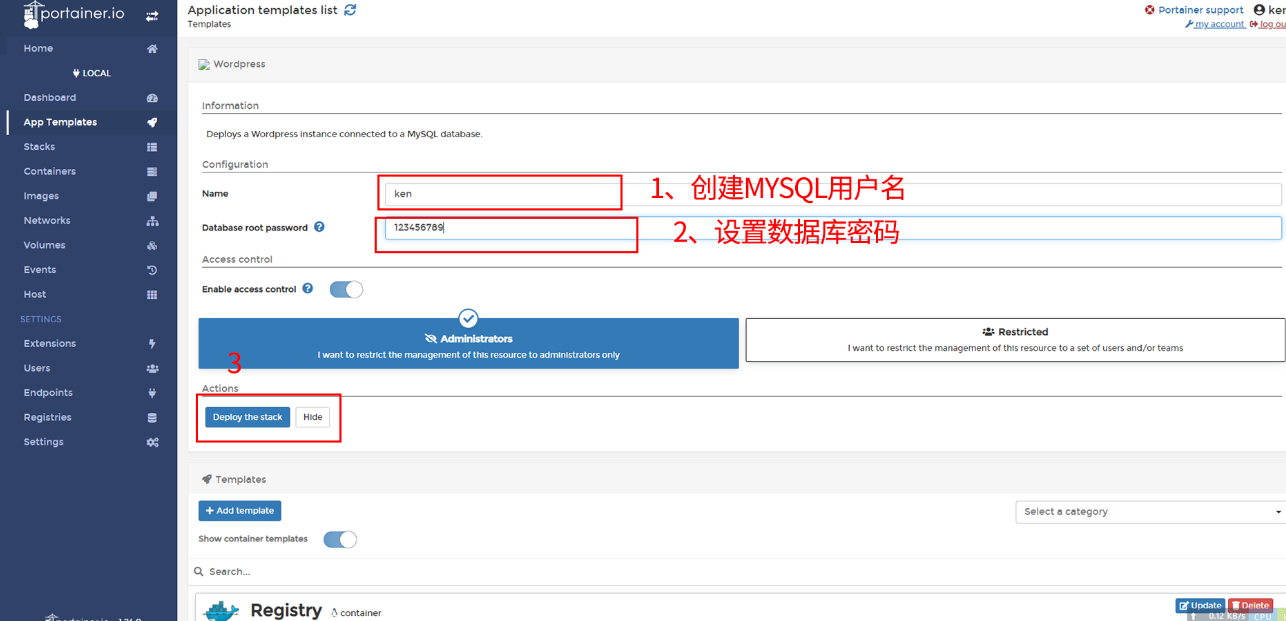This screenshot has width=1286, height=621.
Task: Open Users in the sidebar
Action: [37, 369]
